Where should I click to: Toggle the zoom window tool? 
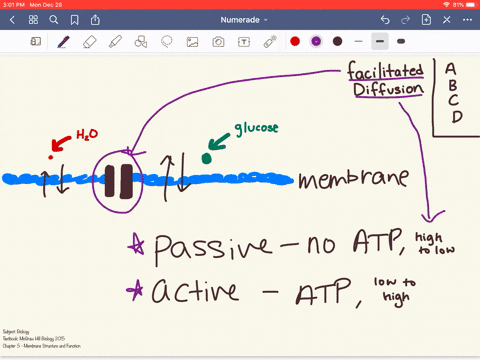click(x=36, y=42)
